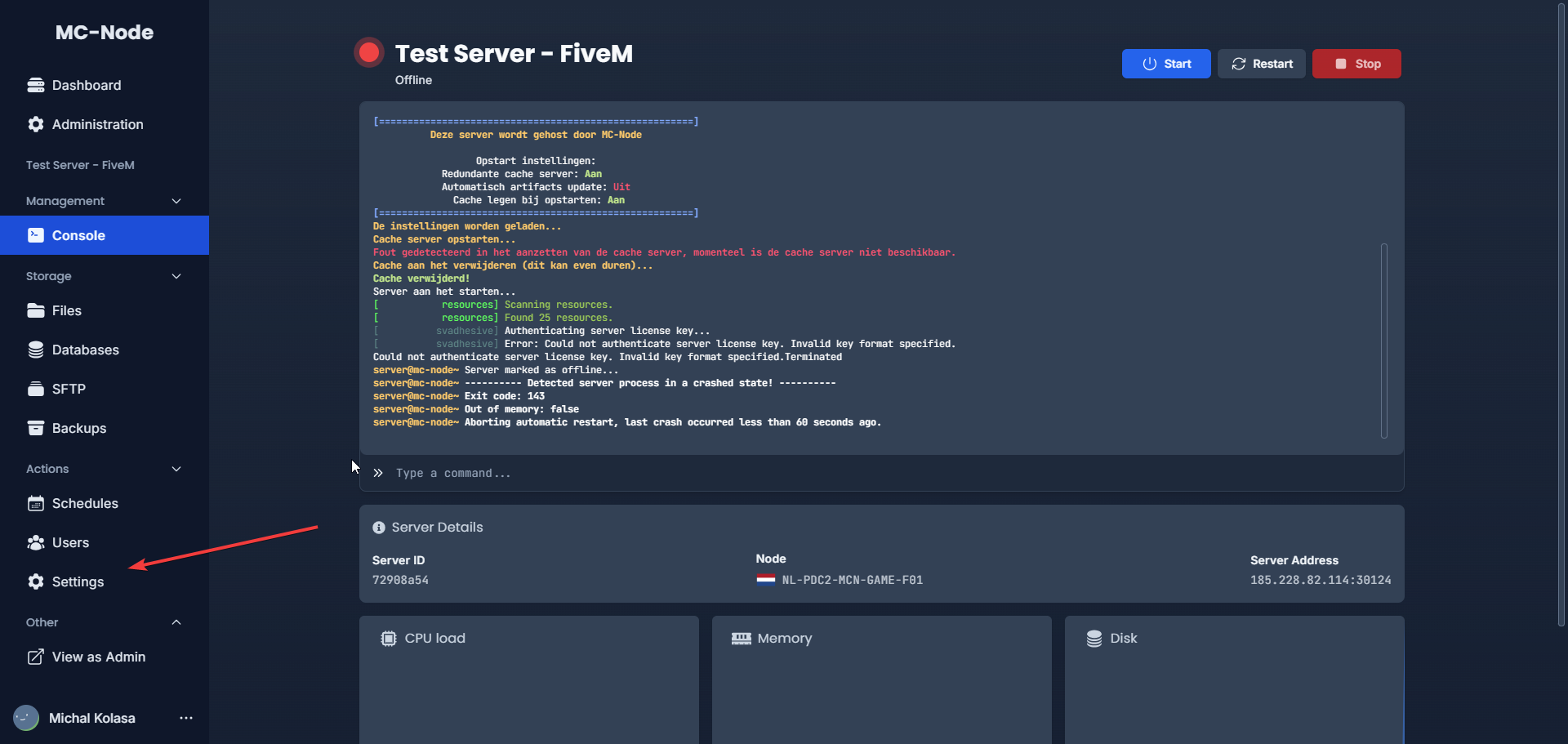Click the node name NL-PDC2-MCN-GAME-F01

[853, 580]
